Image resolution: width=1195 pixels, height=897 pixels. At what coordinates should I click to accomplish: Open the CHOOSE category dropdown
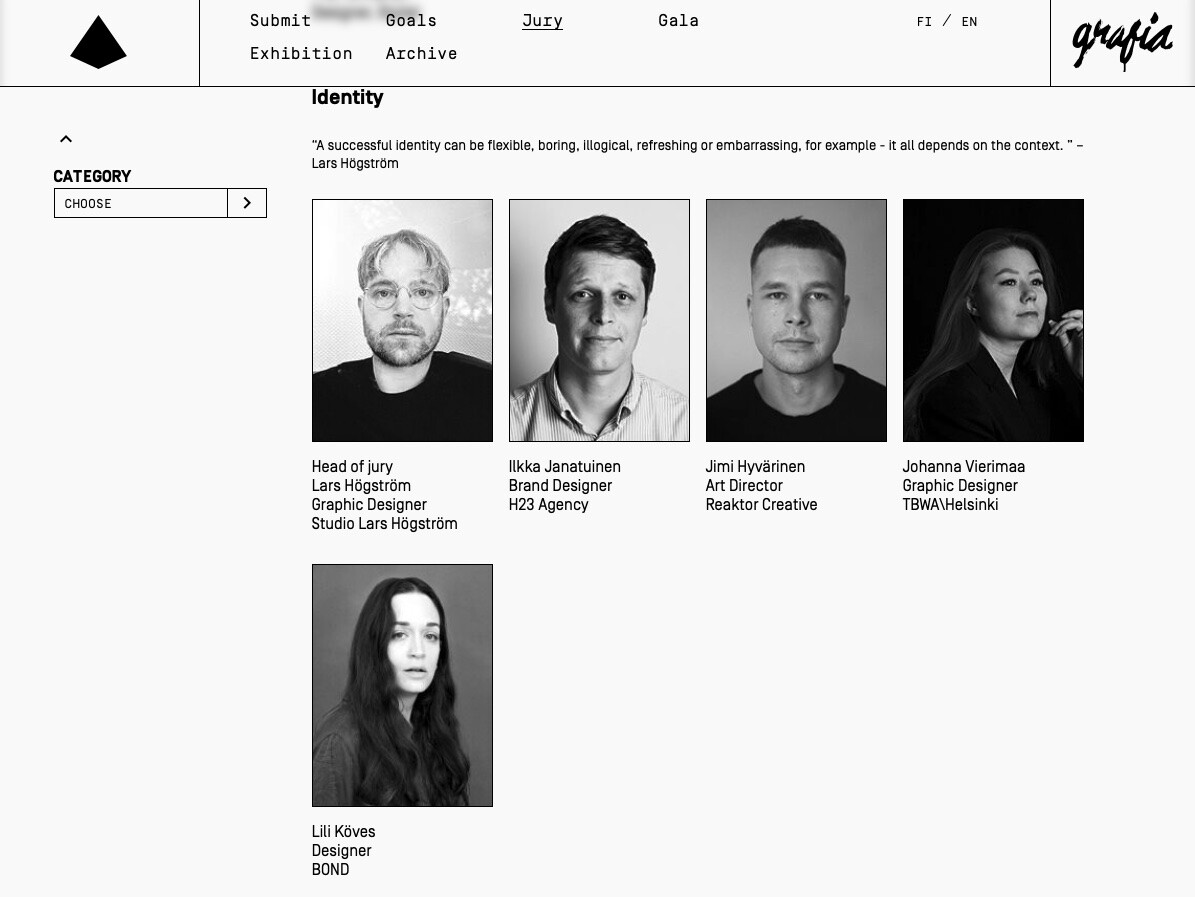point(141,203)
